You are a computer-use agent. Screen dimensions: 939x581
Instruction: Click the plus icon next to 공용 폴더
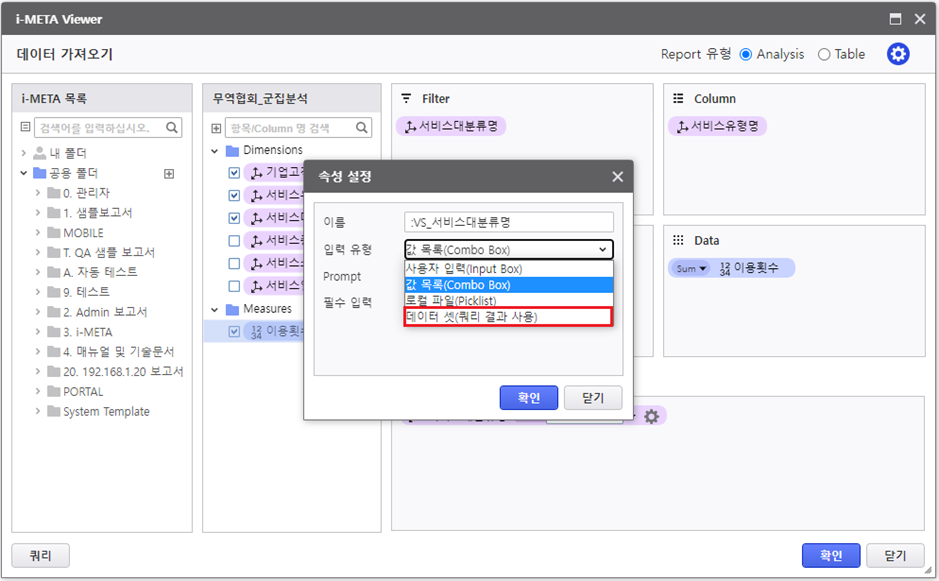pos(169,173)
